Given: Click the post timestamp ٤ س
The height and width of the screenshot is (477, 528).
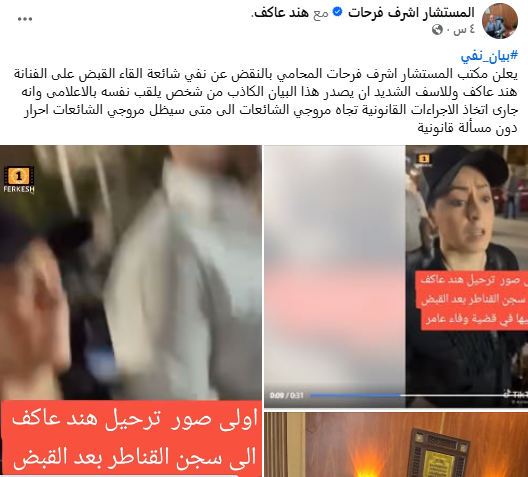Looking at the screenshot, I should click(464, 30).
